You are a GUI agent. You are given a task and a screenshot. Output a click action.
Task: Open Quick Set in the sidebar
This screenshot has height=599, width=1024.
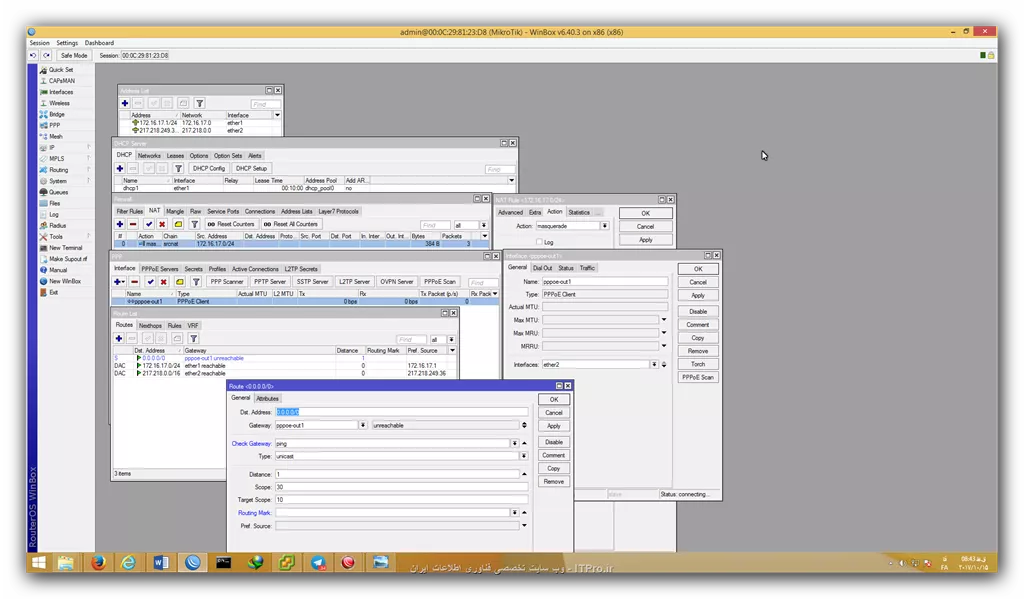pyautogui.click(x=61, y=70)
